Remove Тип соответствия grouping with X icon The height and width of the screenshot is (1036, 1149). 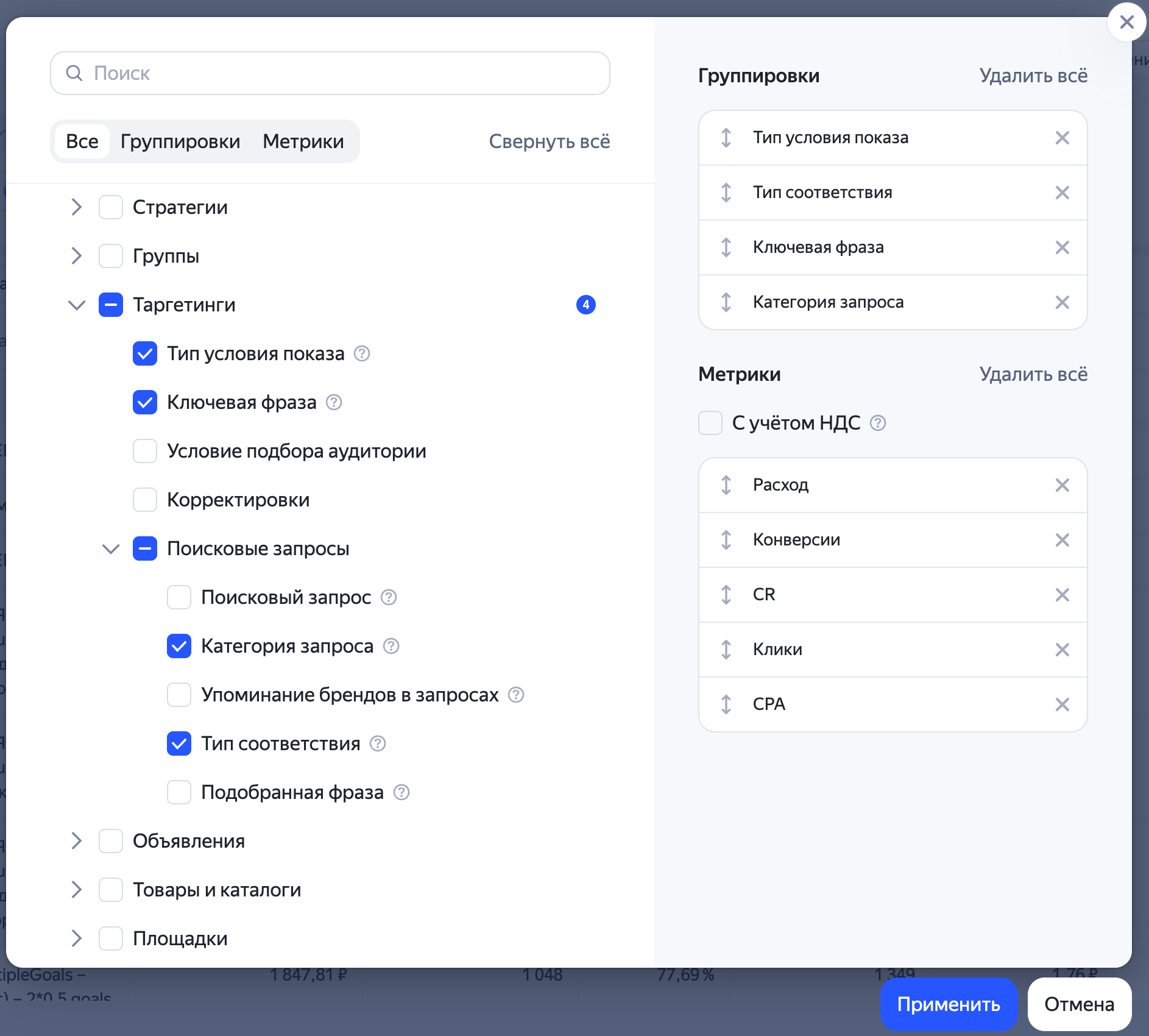pyautogui.click(x=1062, y=193)
